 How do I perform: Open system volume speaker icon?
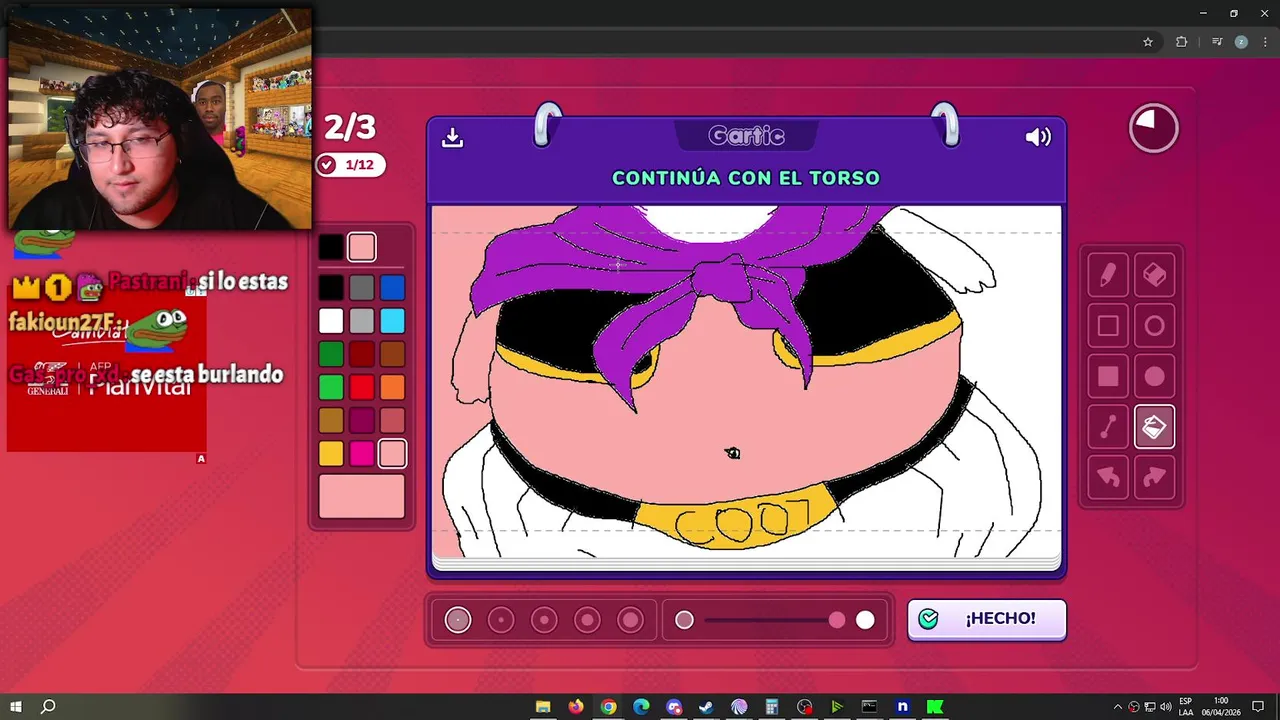click(1166, 707)
